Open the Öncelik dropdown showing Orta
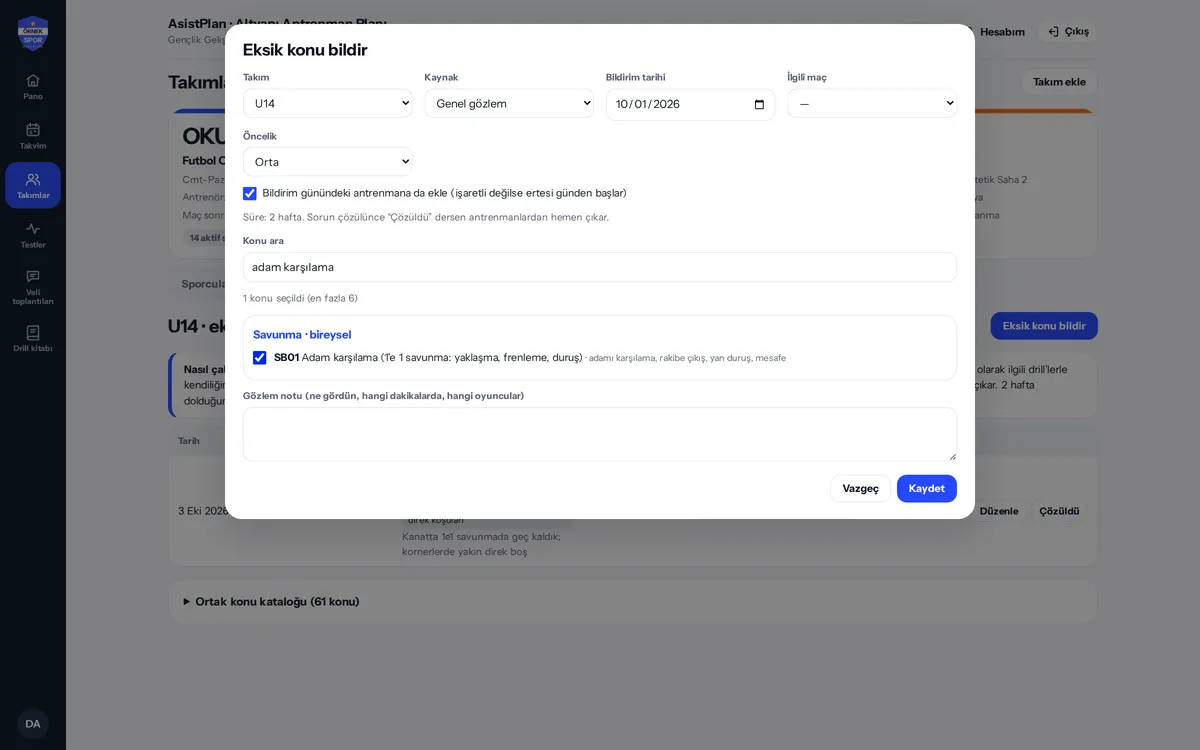The image size is (1200, 750). coord(328,162)
